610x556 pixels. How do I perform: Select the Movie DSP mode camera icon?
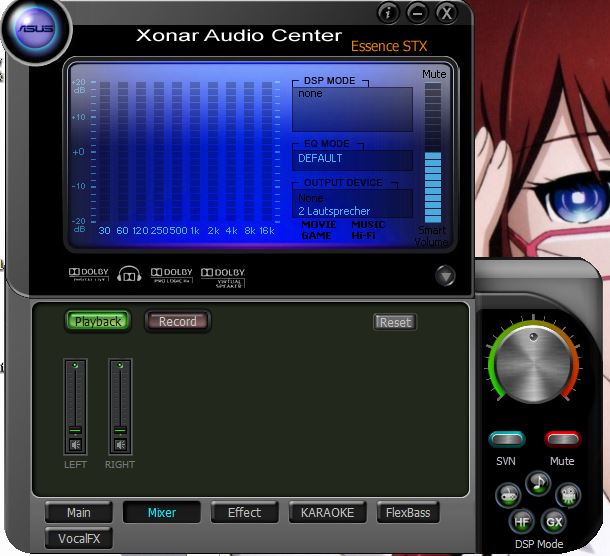coord(568,496)
